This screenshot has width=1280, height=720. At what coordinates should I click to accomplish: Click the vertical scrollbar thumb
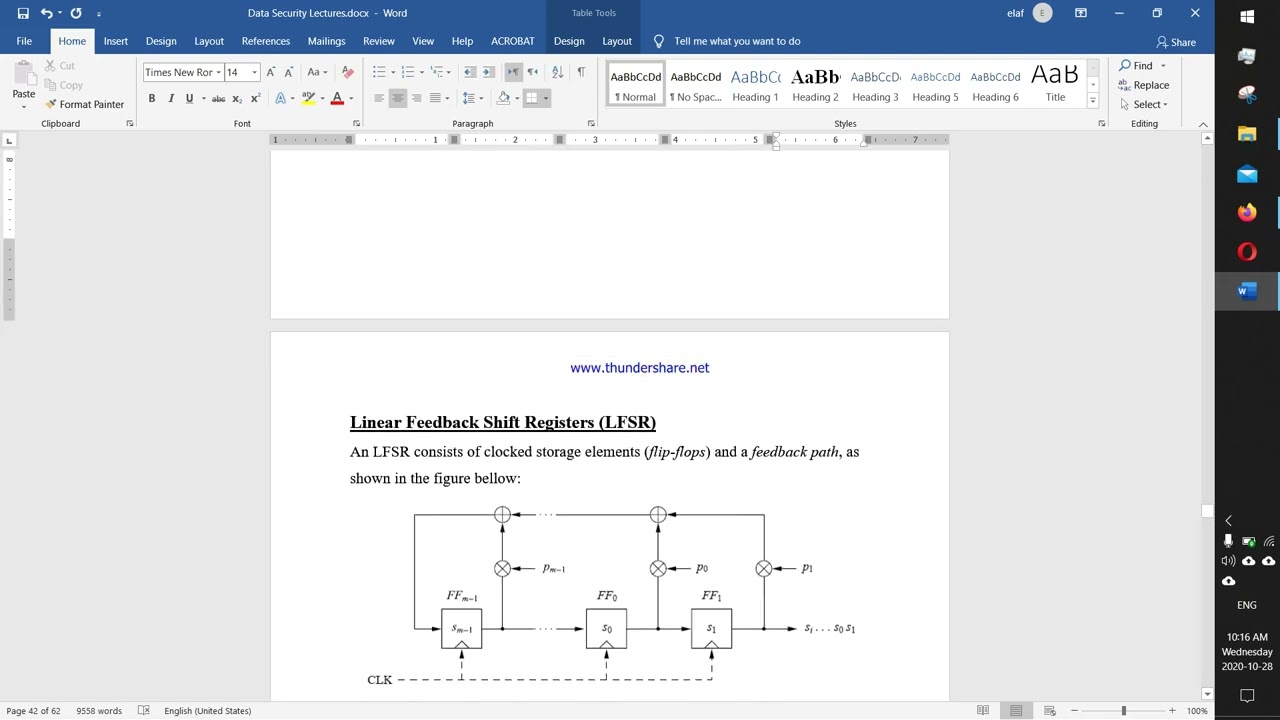pyautogui.click(x=1207, y=511)
